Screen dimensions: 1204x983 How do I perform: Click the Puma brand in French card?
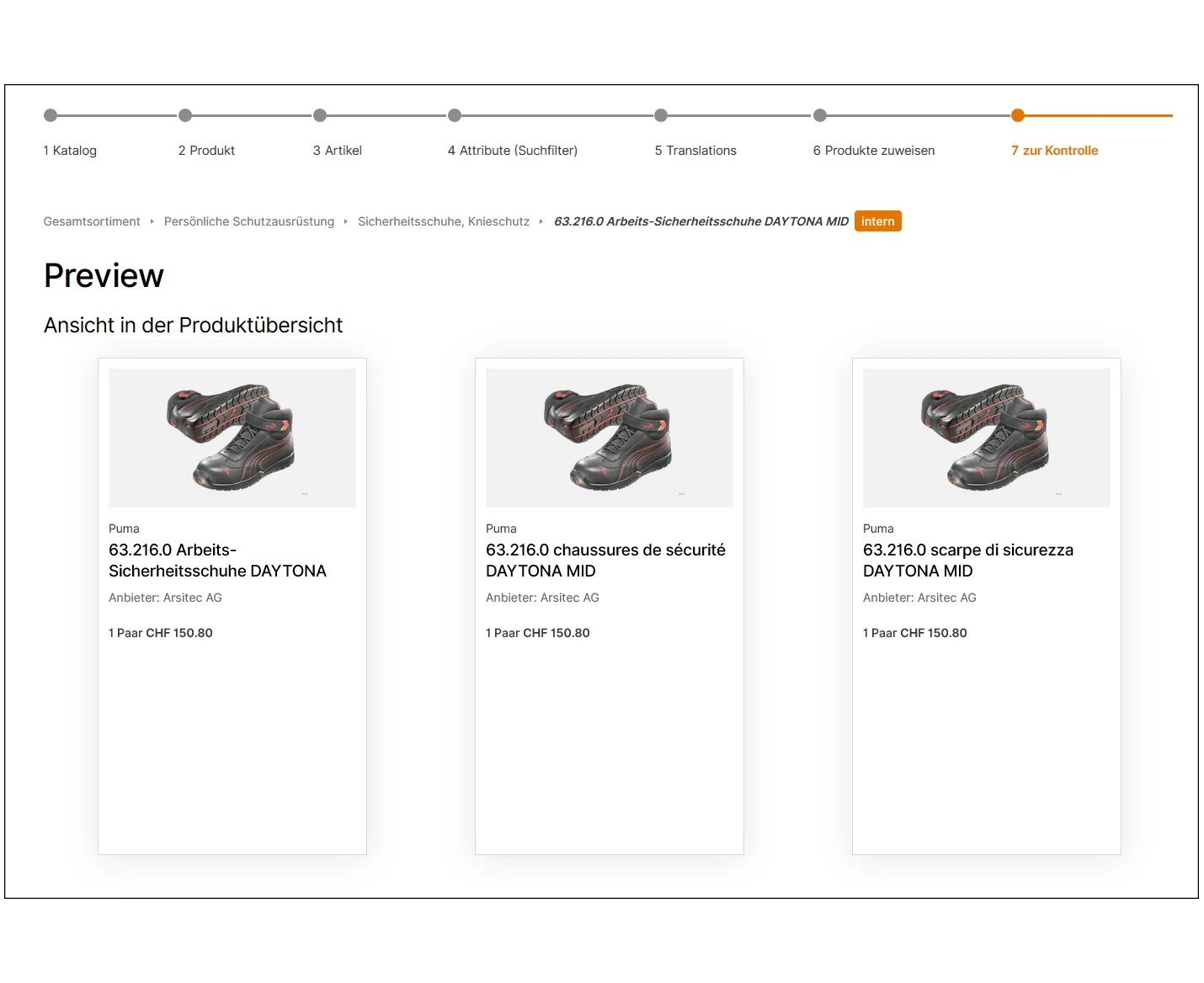(501, 529)
